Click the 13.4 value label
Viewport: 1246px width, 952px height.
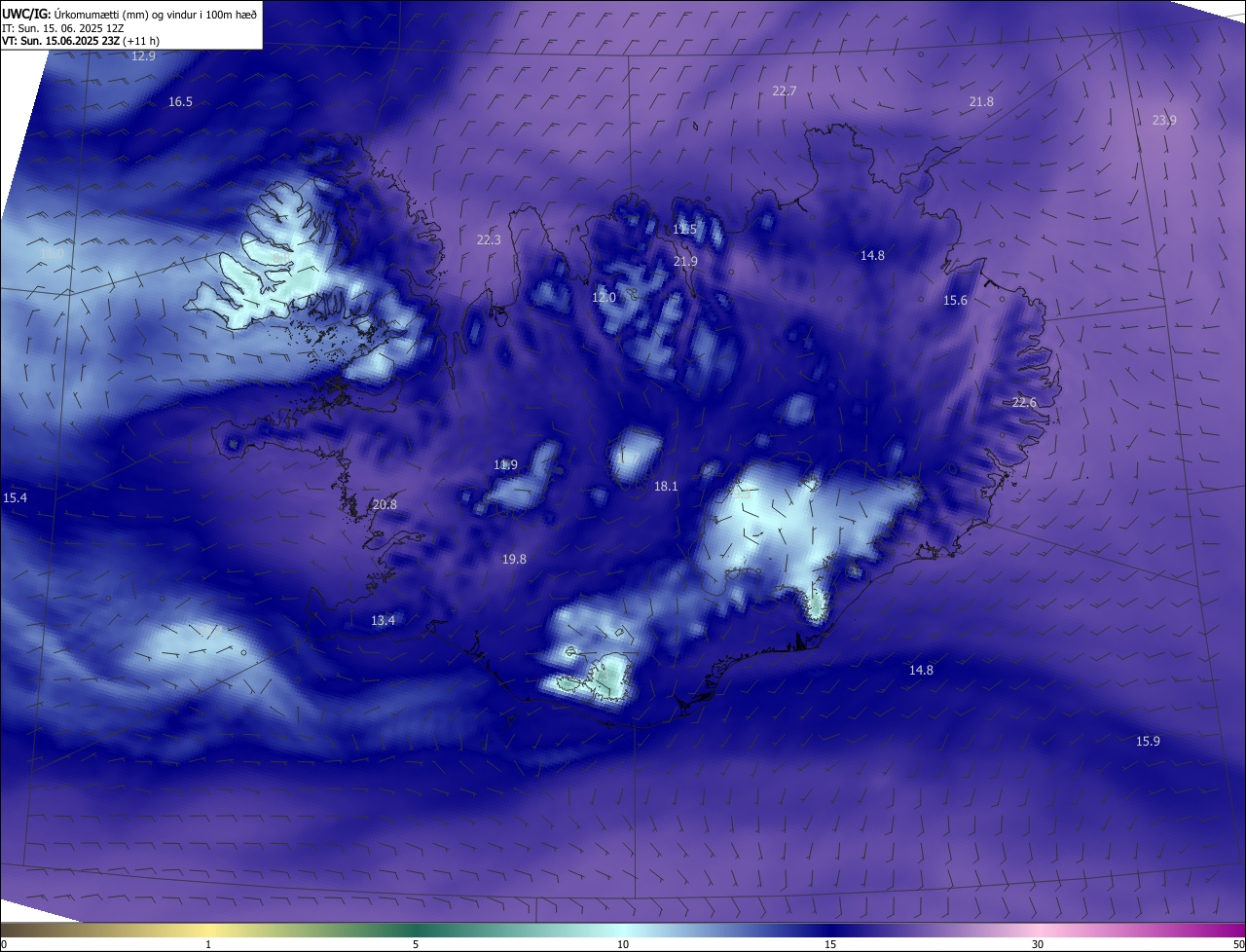(383, 620)
